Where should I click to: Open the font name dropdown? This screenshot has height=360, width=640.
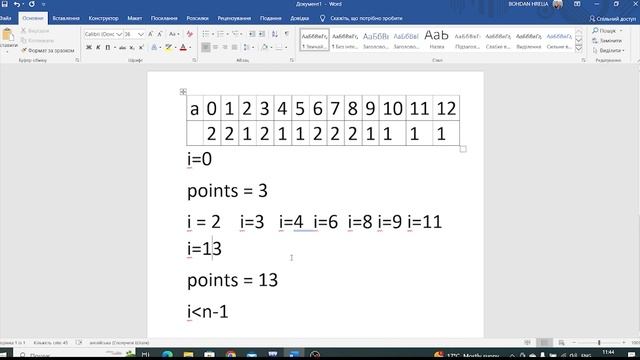pyautogui.click(x=119, y=34)
